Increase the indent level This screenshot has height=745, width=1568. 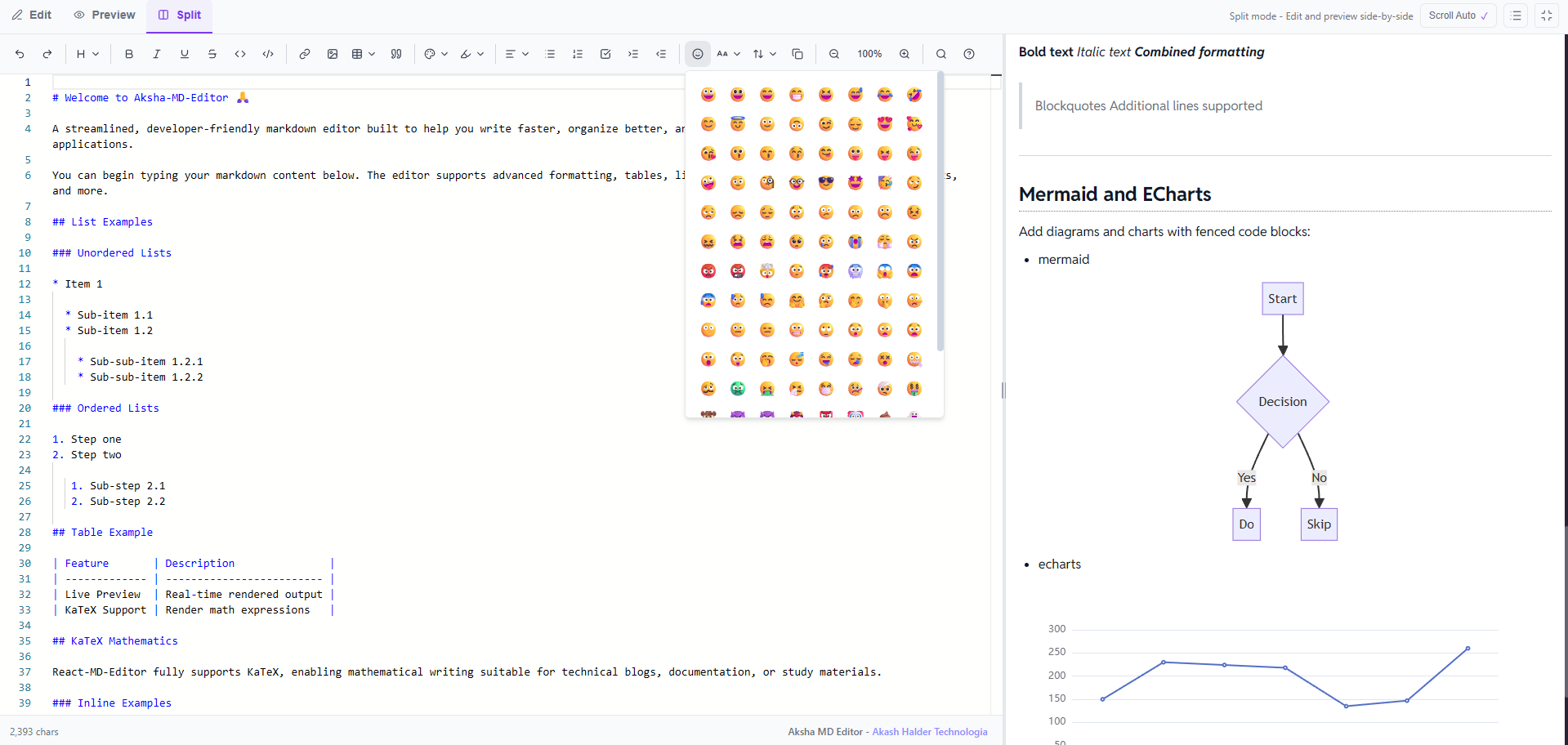coord(633,54)
